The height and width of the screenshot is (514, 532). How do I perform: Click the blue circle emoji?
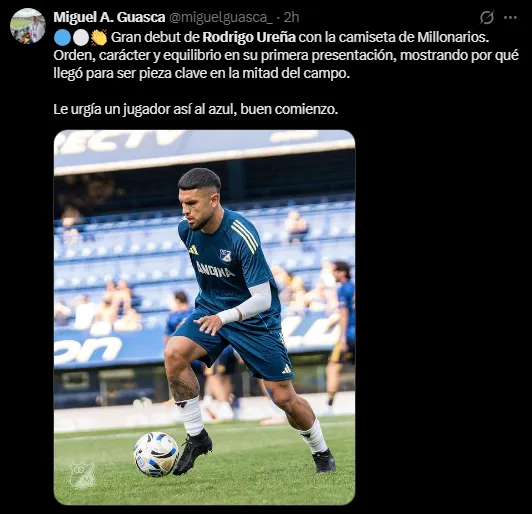click(x=62, y=37)
